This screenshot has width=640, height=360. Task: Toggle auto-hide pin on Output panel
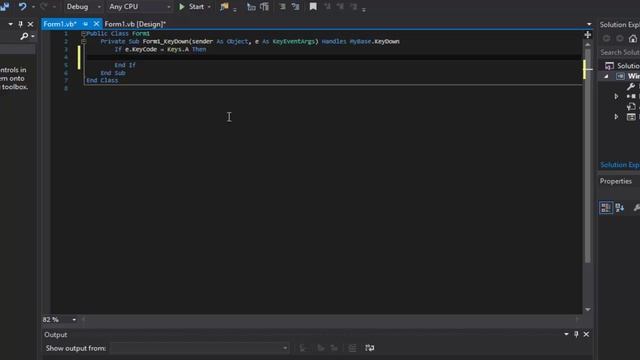[576, 334]
